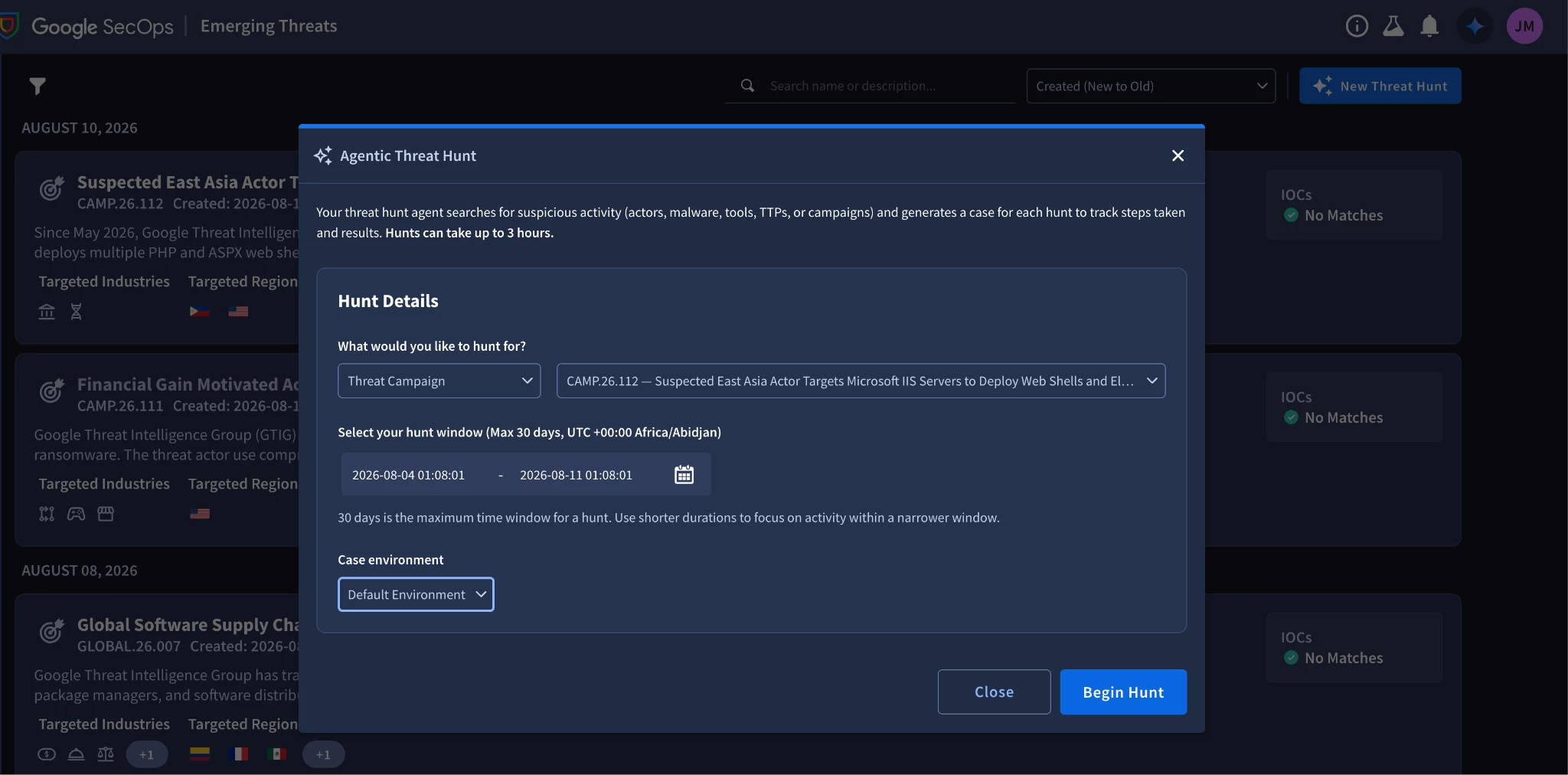Click 'What would you like to hunt for?' label
The width and height of the screenshot is (1568, 775).
coord(432,346)
